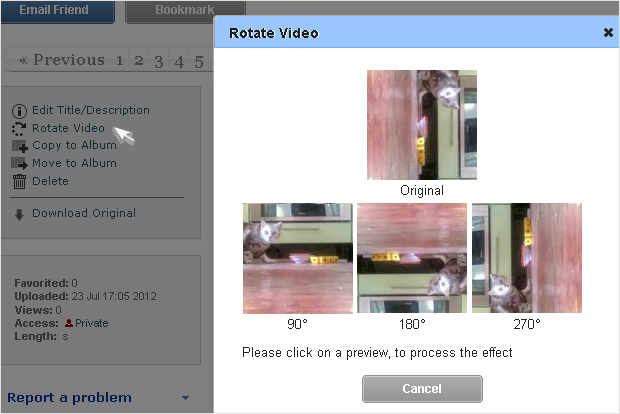Switch to the Bookmark tab
Image resolution: width=620 pixels, height=414 pixels.
pyautogui.click(x=185, y=11)
